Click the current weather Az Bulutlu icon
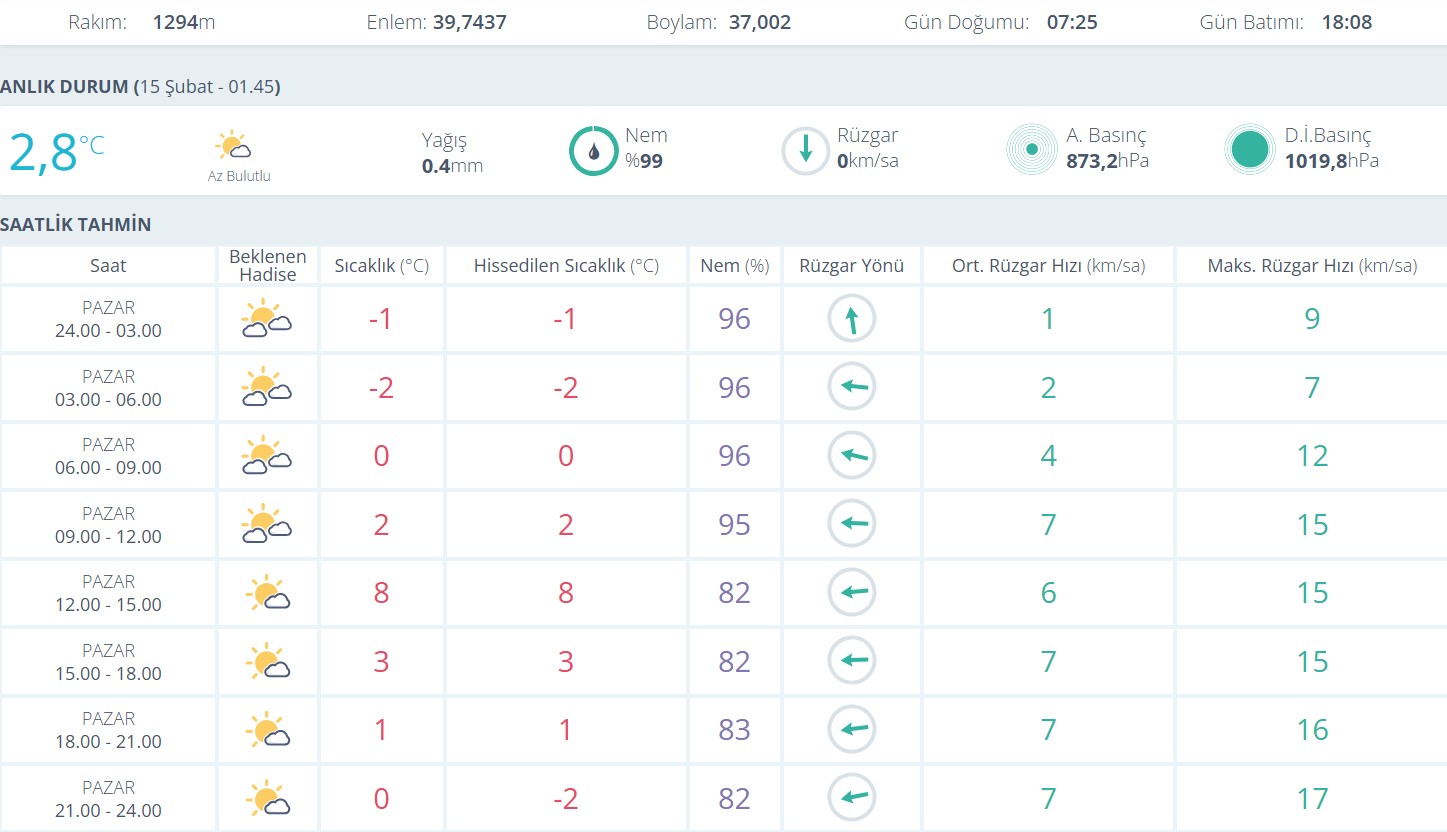1447x832 pixels. 233,146
